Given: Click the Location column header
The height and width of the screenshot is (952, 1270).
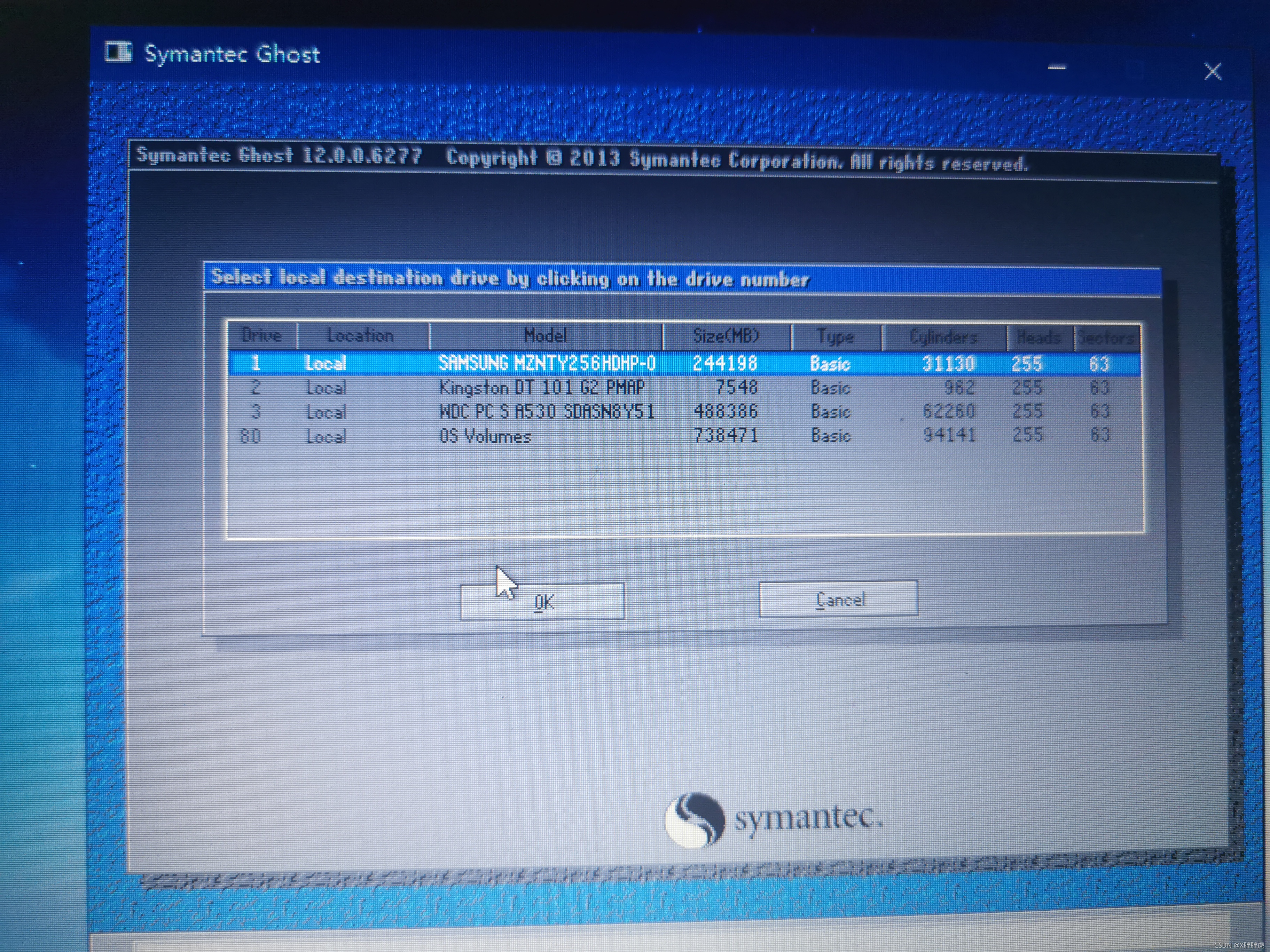Looking at the screenshot, I should click(x=361, y=336).
